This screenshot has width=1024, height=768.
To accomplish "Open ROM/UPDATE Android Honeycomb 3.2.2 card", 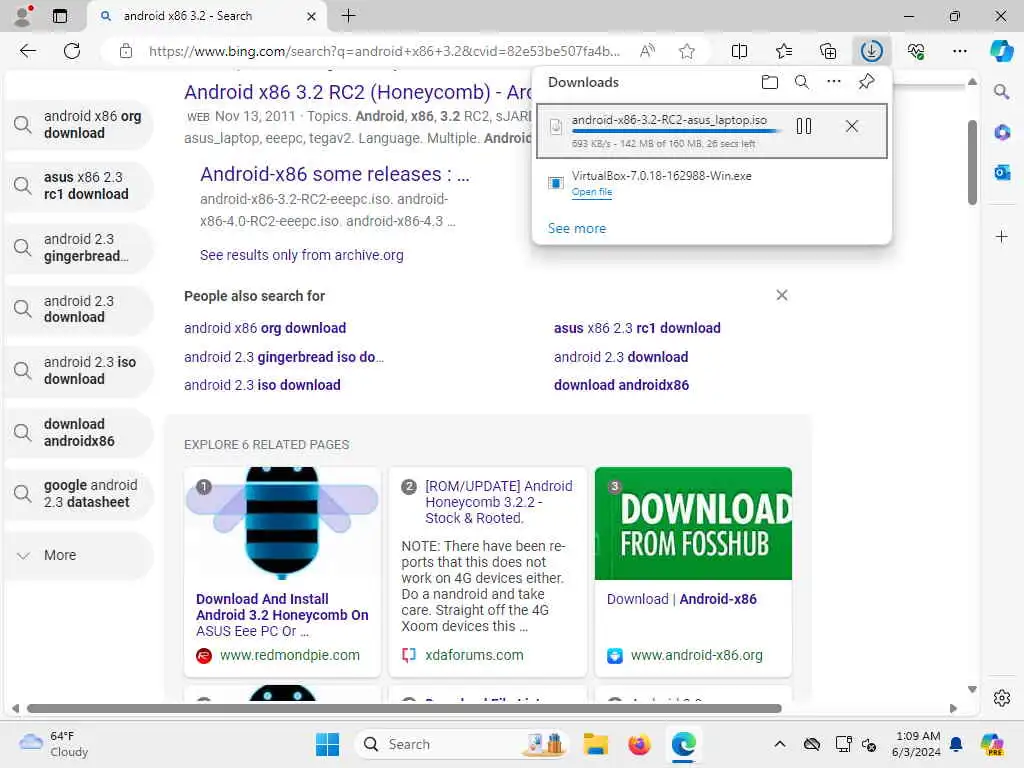I will (499, 502).
